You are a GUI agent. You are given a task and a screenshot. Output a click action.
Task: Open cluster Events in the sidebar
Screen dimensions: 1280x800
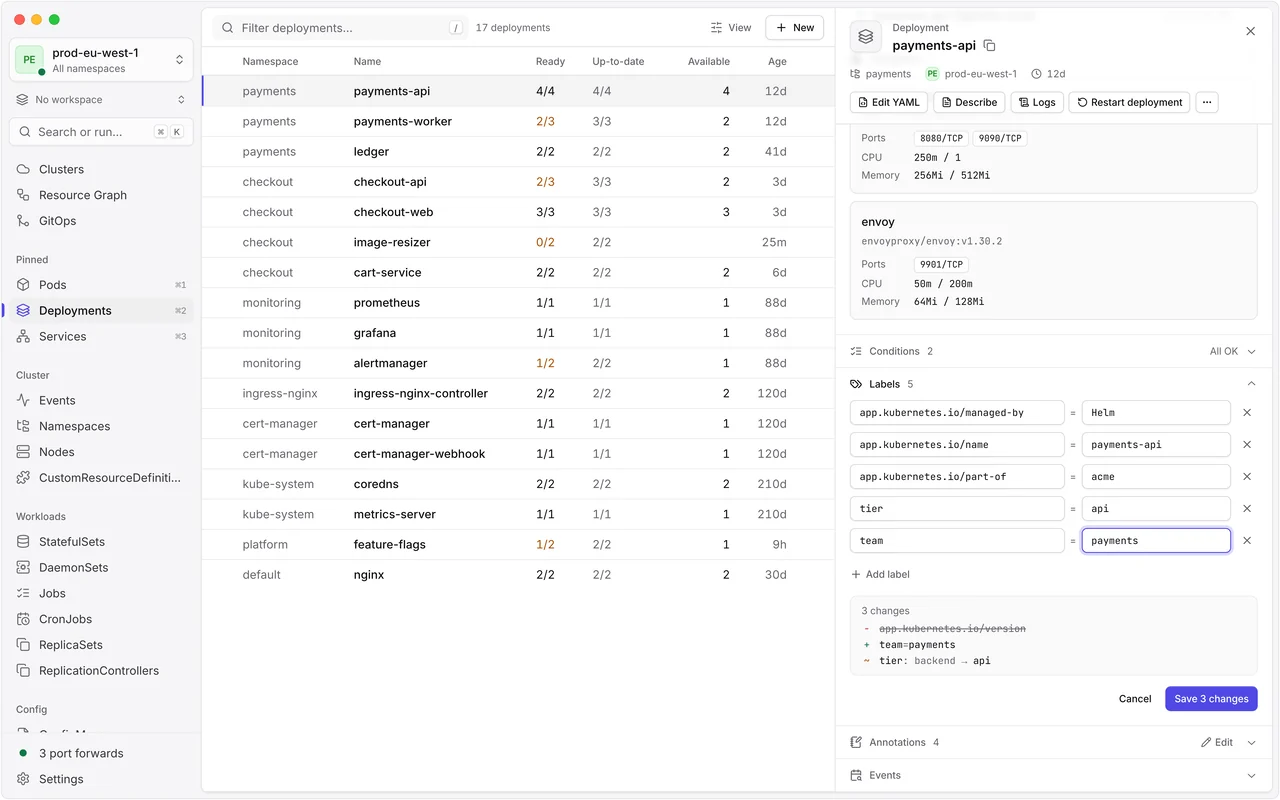100,401
